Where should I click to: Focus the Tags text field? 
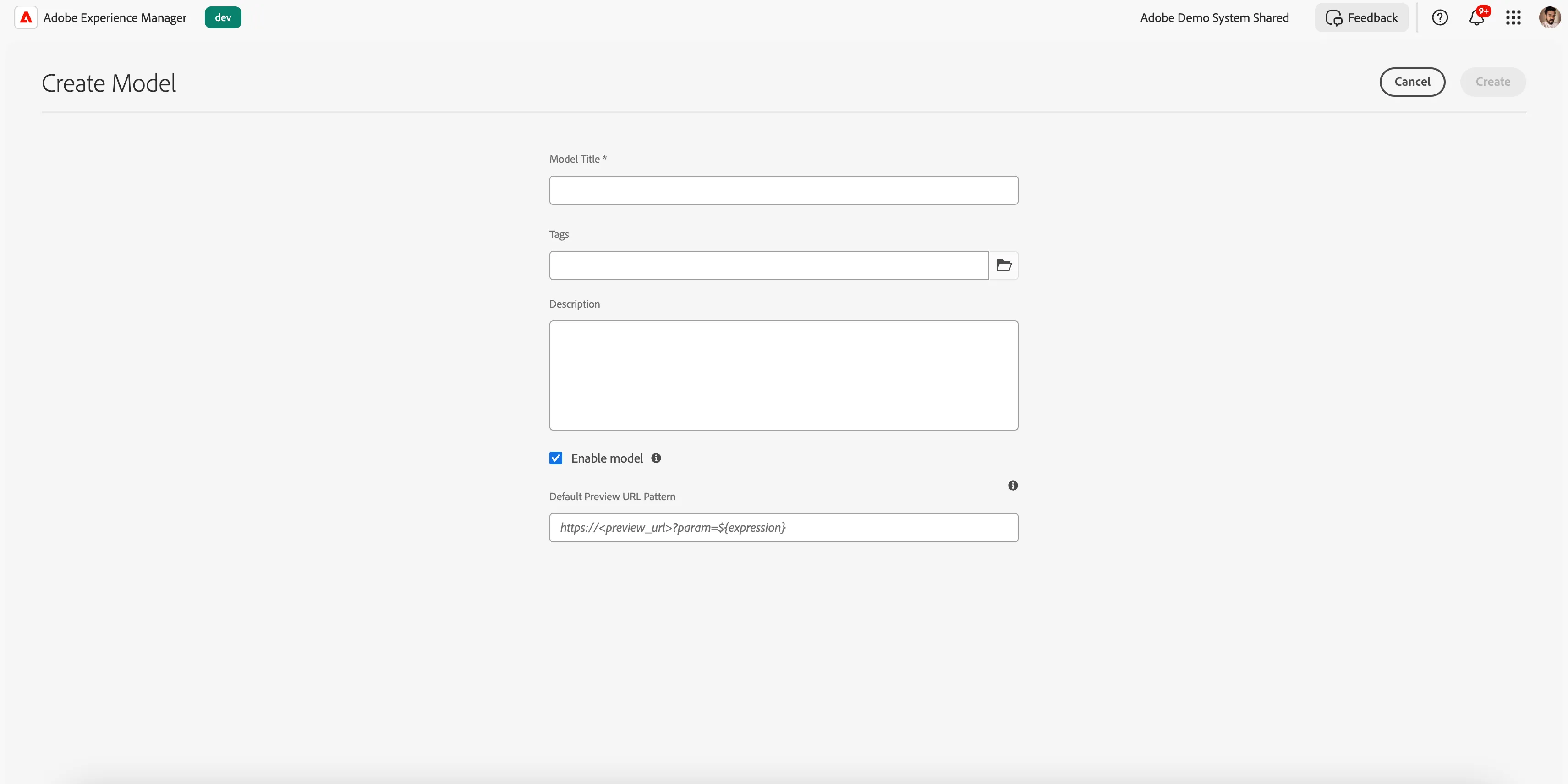point(769,265)
